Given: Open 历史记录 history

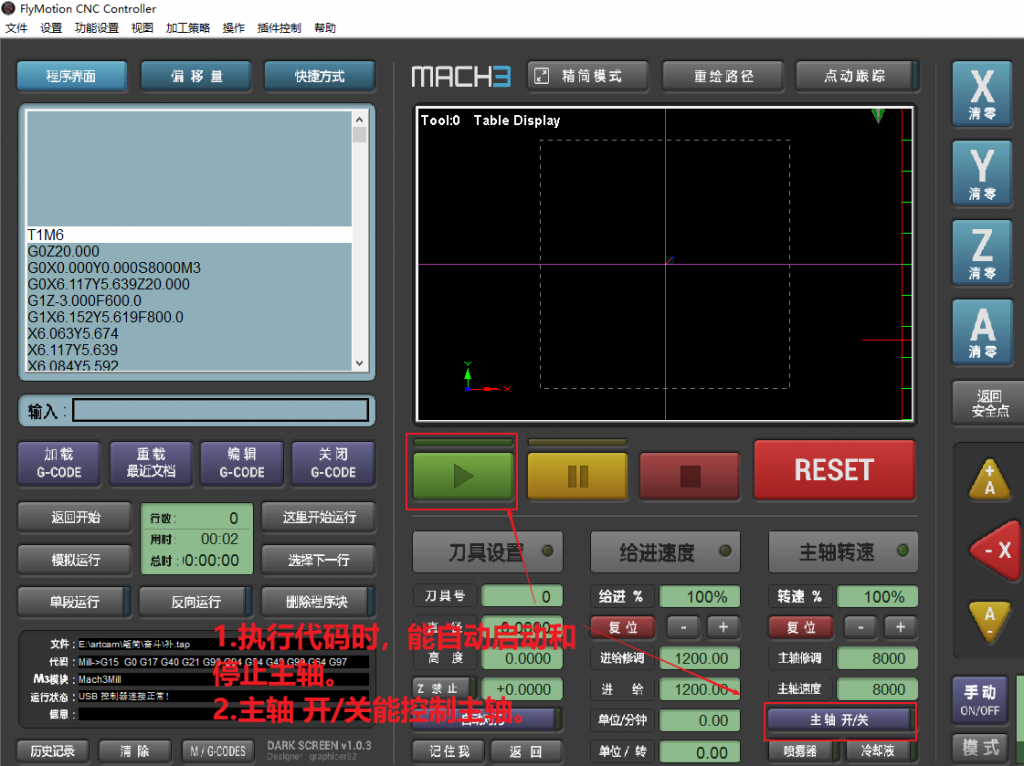Looking at the screenshot, I should [x=52, y=751].
